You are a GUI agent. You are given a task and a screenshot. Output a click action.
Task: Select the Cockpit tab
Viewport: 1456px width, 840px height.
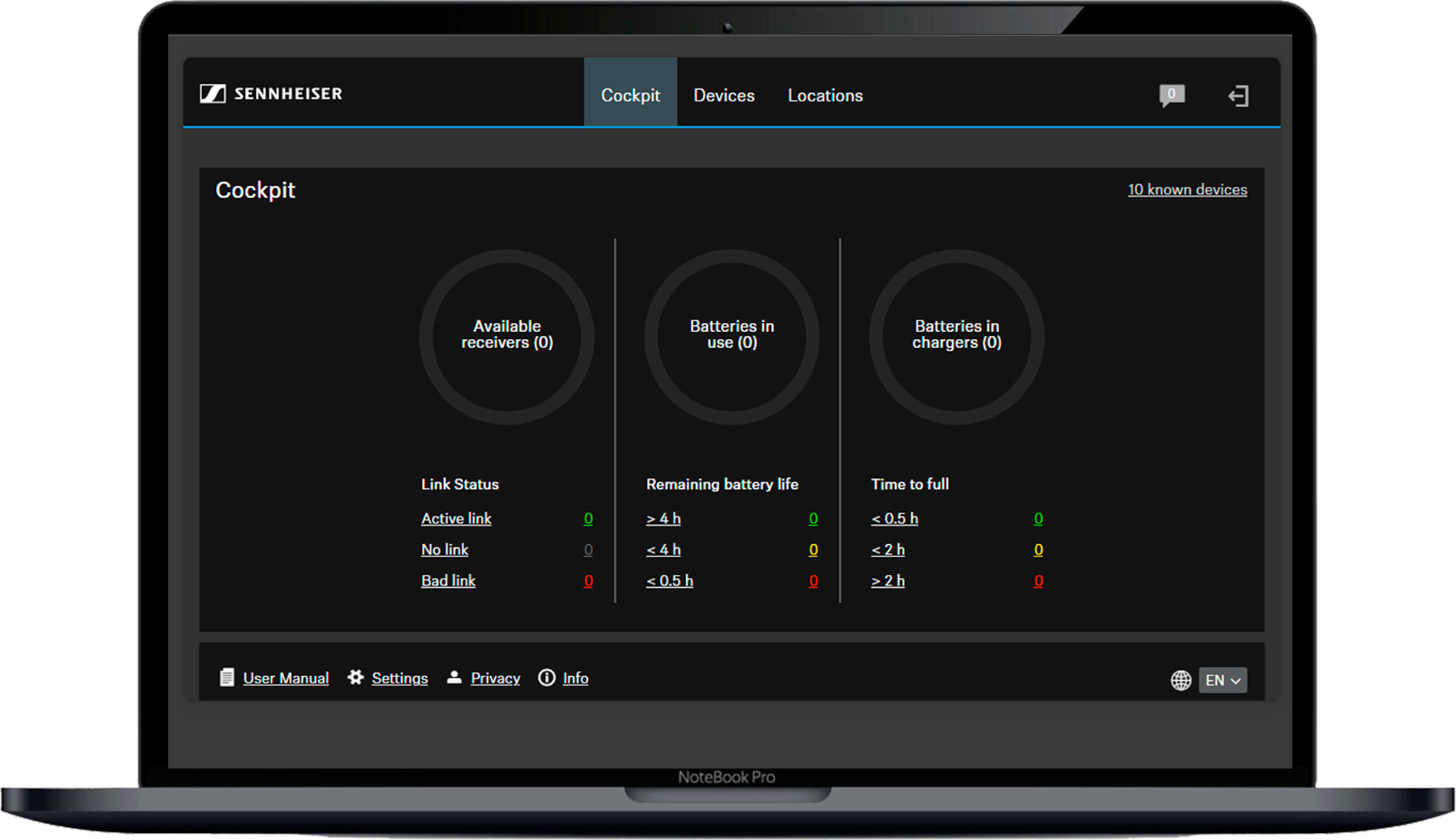click(x=630, y=95)
